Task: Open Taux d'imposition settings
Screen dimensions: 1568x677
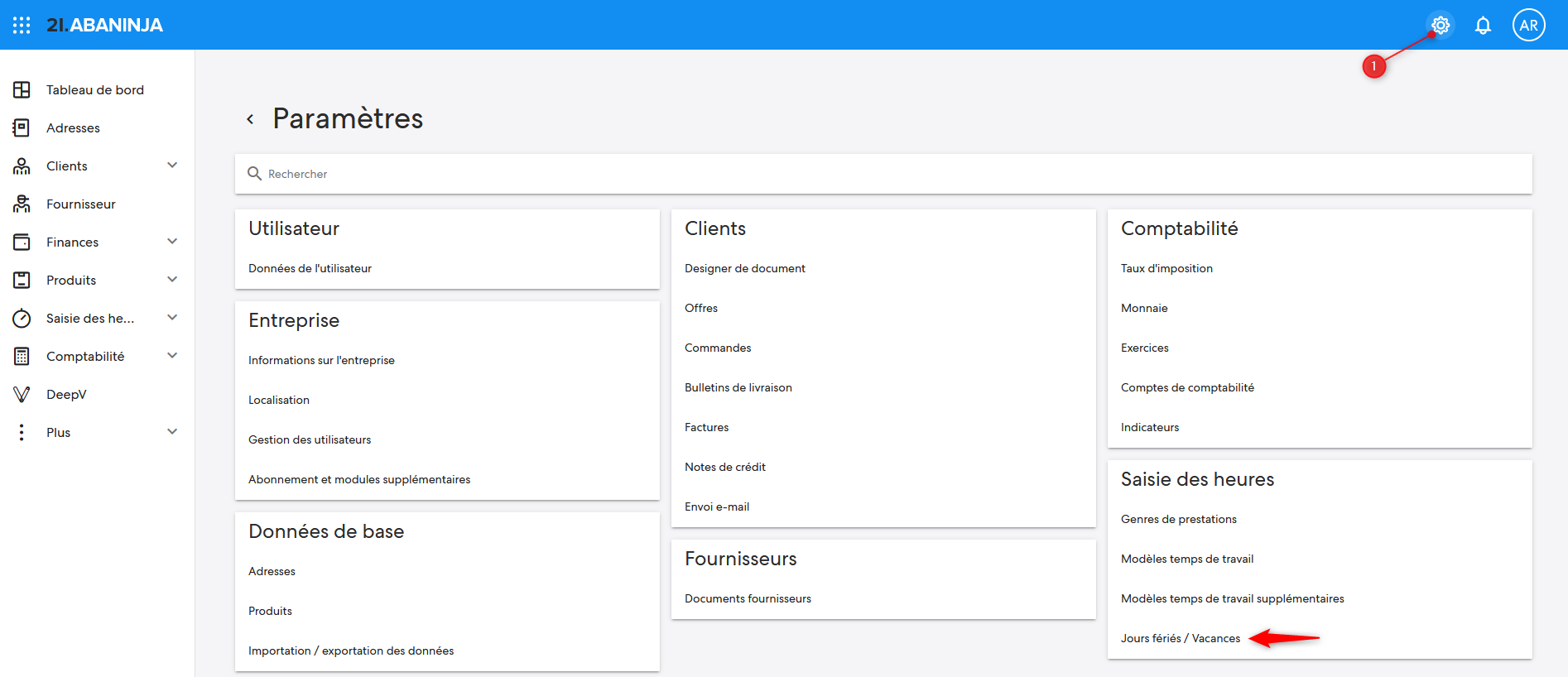Action: coord(1166,268)
